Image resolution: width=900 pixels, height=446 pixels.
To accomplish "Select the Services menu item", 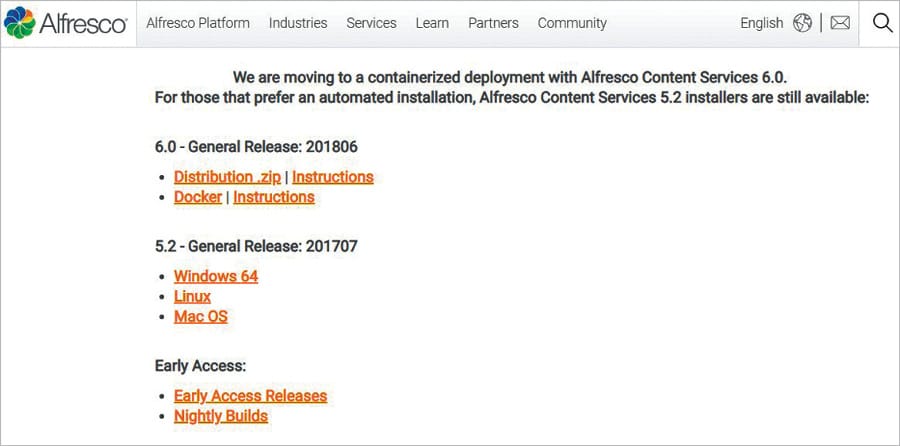I will click(x=371, y=22).
